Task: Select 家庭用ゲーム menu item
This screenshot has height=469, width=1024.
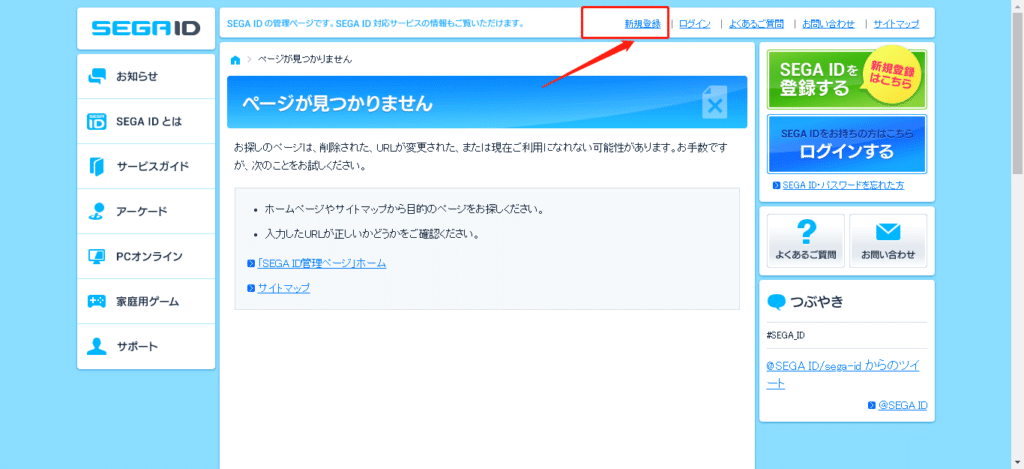Action: click(146, 302)
